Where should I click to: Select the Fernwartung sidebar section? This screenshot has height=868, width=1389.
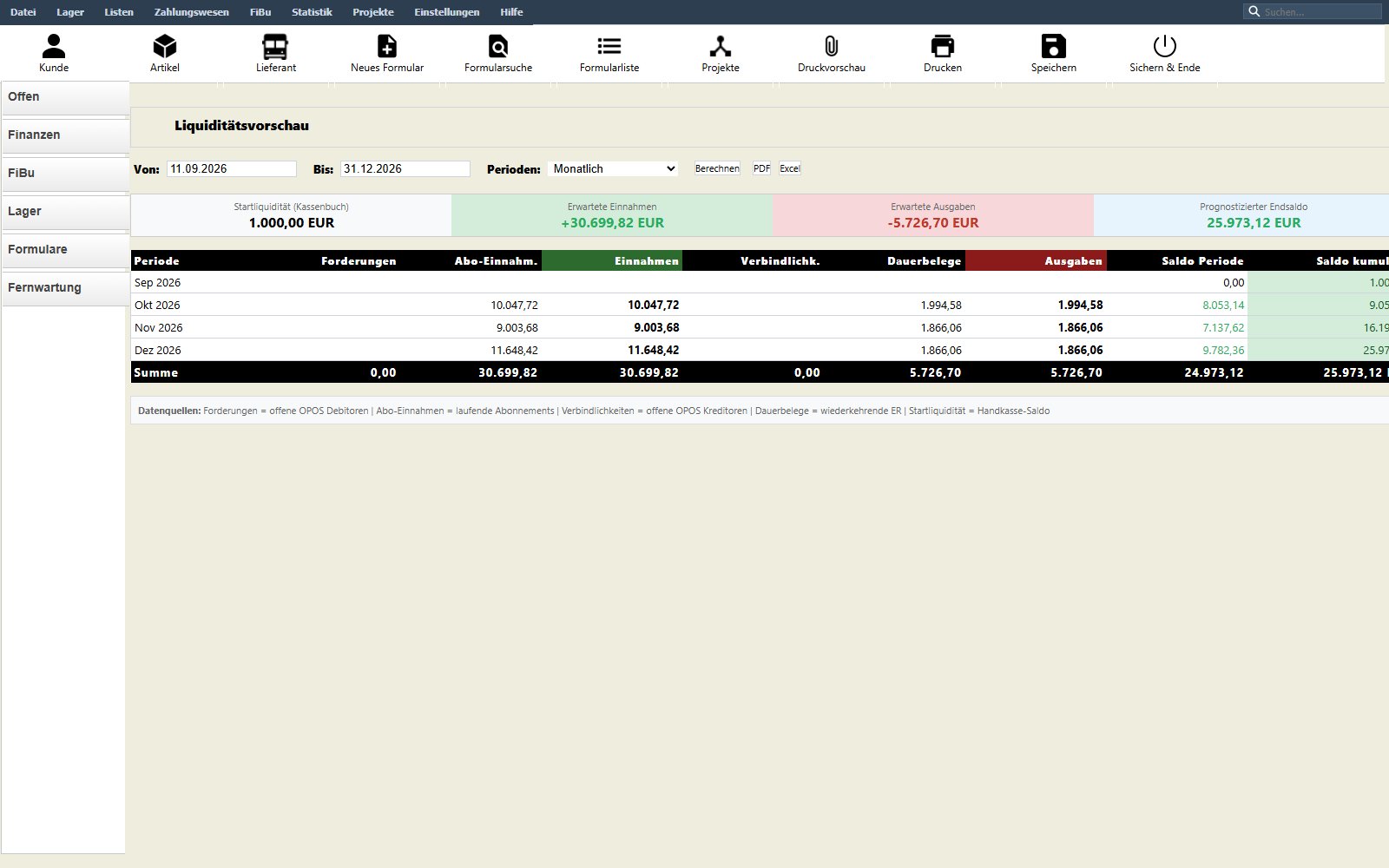coord(65,288)
